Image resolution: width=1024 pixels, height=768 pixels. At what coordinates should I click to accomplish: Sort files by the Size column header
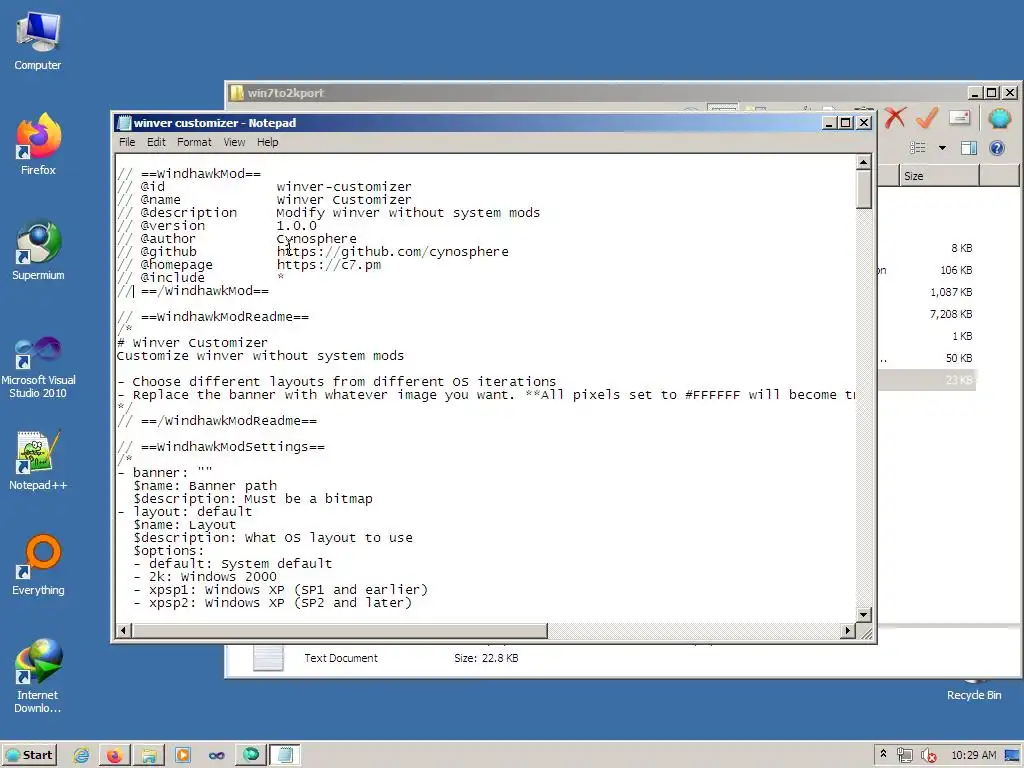(x=939, y=176)
